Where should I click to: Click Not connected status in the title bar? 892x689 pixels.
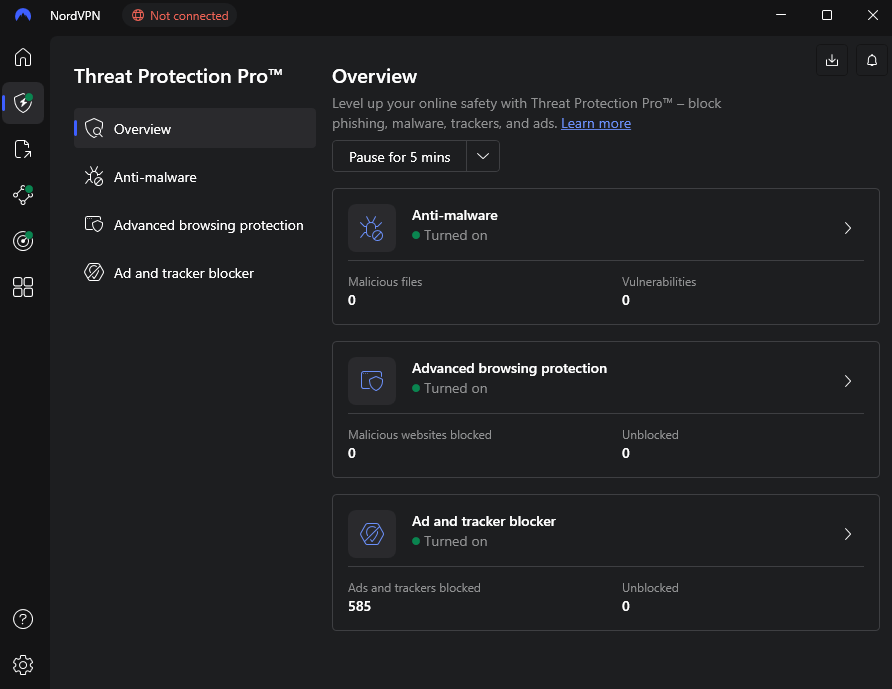click(x=179, y=15)
